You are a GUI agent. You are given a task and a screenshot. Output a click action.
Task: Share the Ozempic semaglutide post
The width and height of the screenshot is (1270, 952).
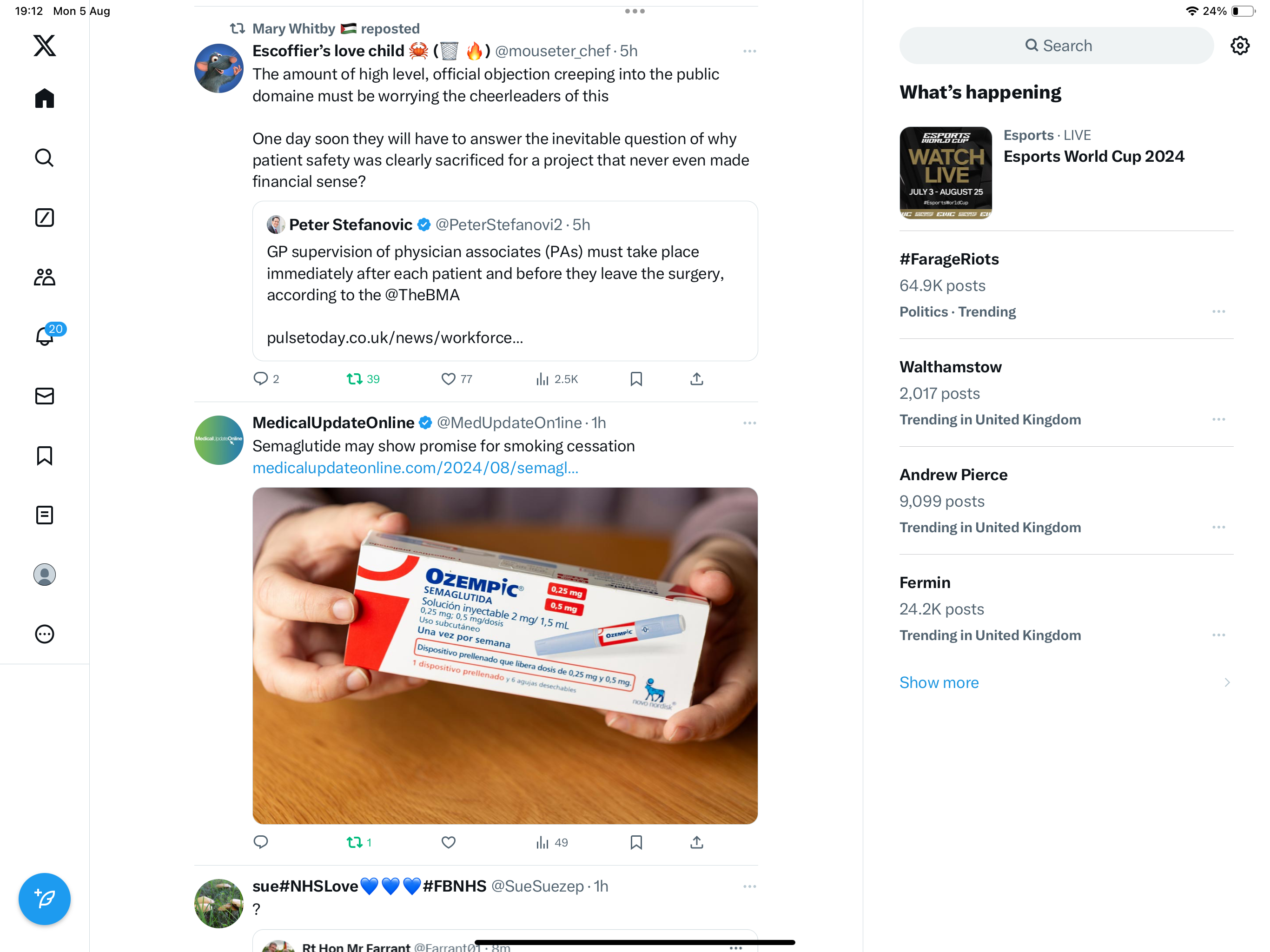[696, 842]
